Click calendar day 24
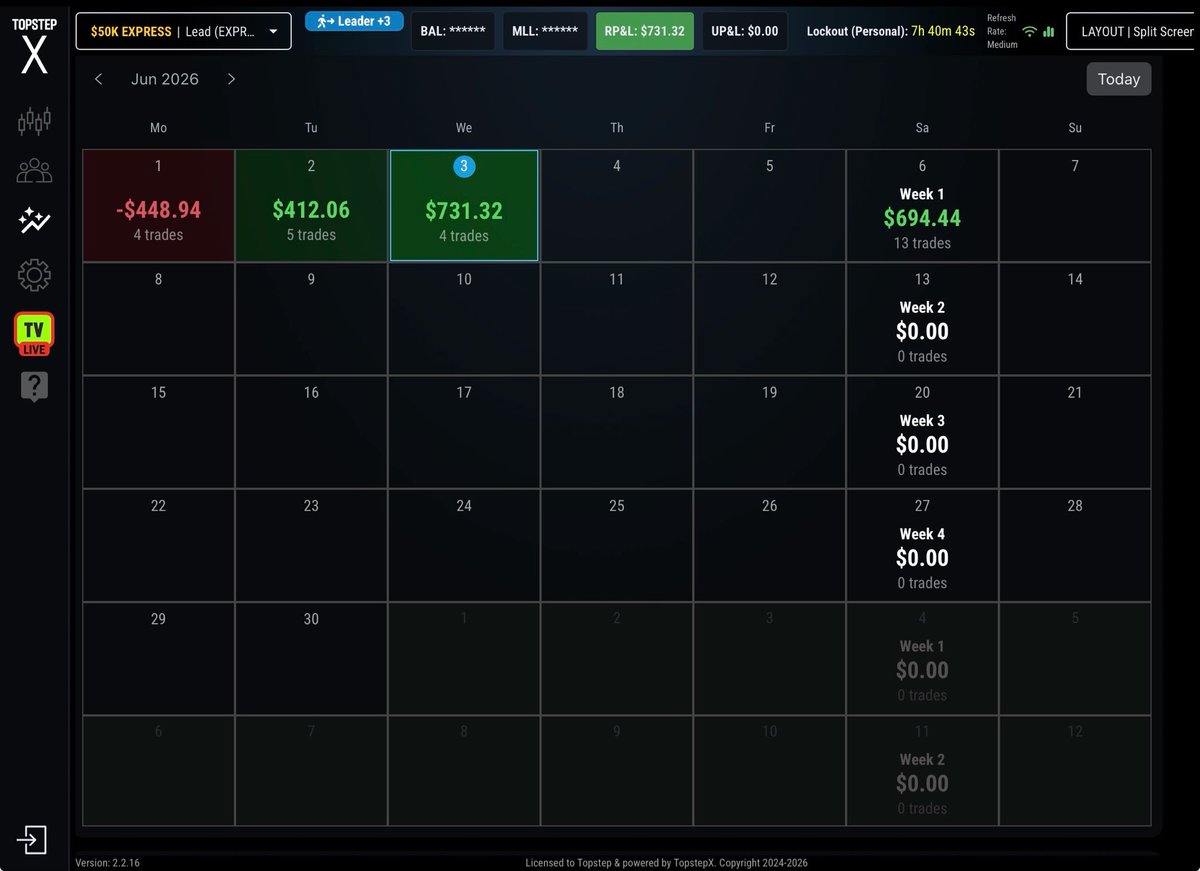1200x871 pixels. pos(464,545)
